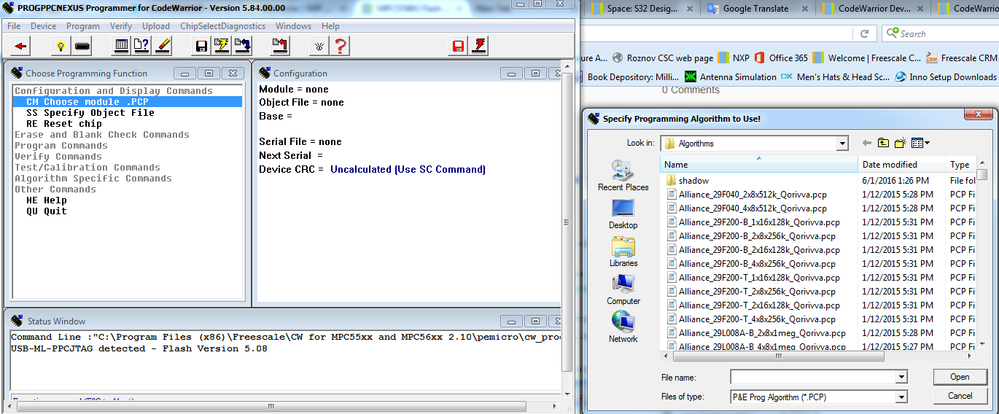The image size is (999, 414).
Task: Switch to the Google Translate browser tab
Action: tap(757, 9)
